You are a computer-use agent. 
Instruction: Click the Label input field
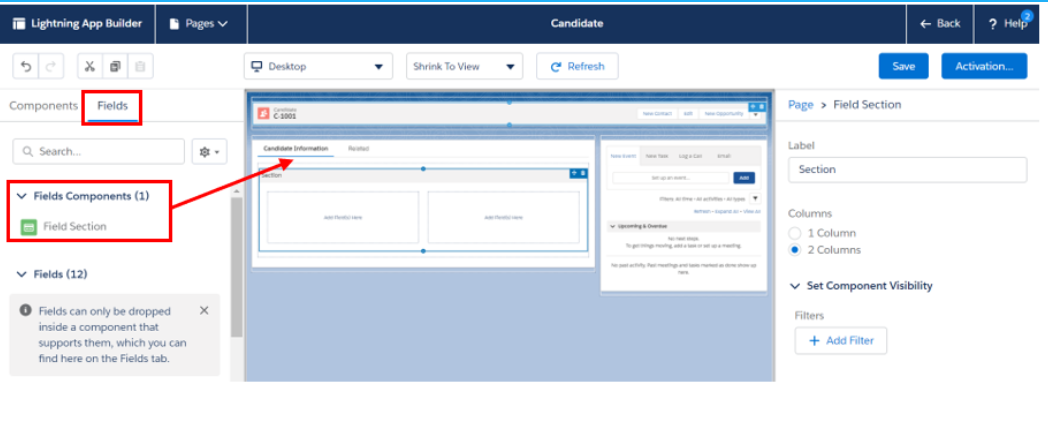point(907,170)
